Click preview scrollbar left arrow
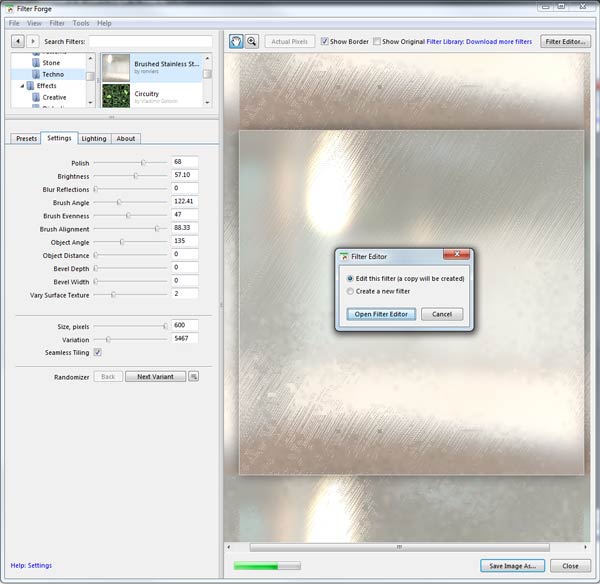Viewport: 600px width, 584px height. 229,547
